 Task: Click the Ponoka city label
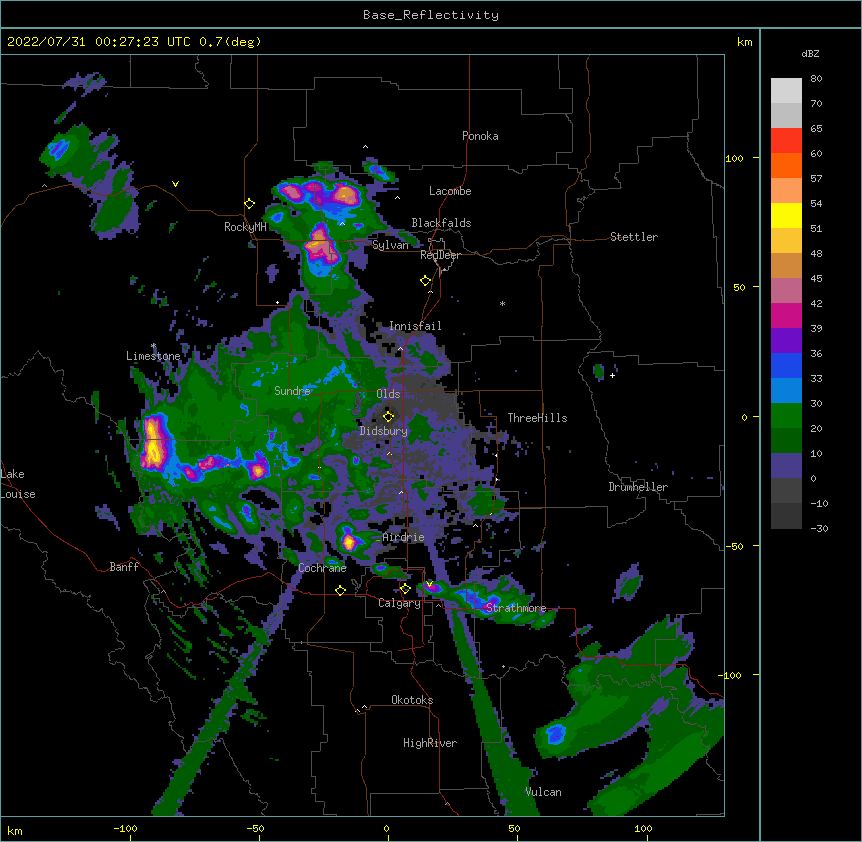pyautogui.click(x=480, y=136)
